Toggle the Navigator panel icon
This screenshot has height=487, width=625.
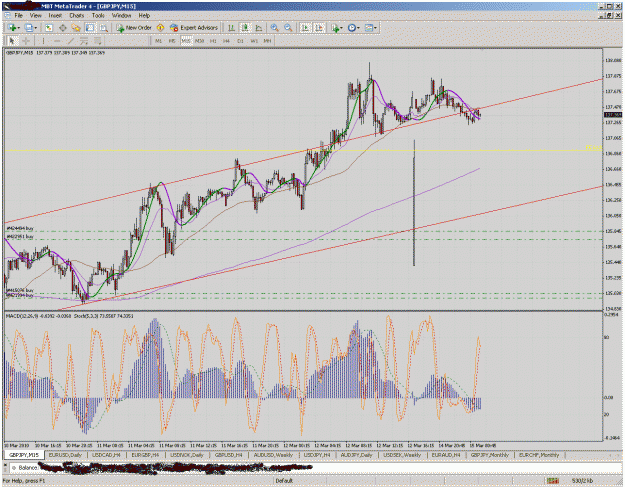pos(76,27)
